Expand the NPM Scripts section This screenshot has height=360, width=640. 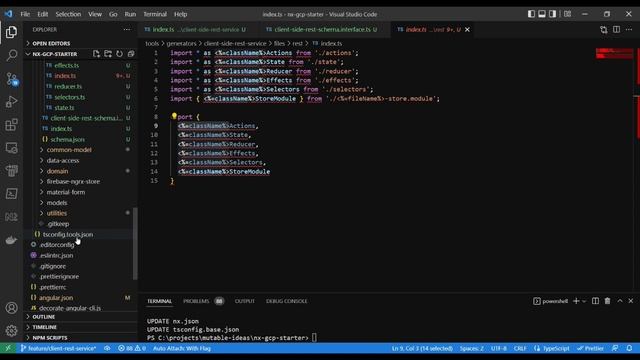coord(81,338)
